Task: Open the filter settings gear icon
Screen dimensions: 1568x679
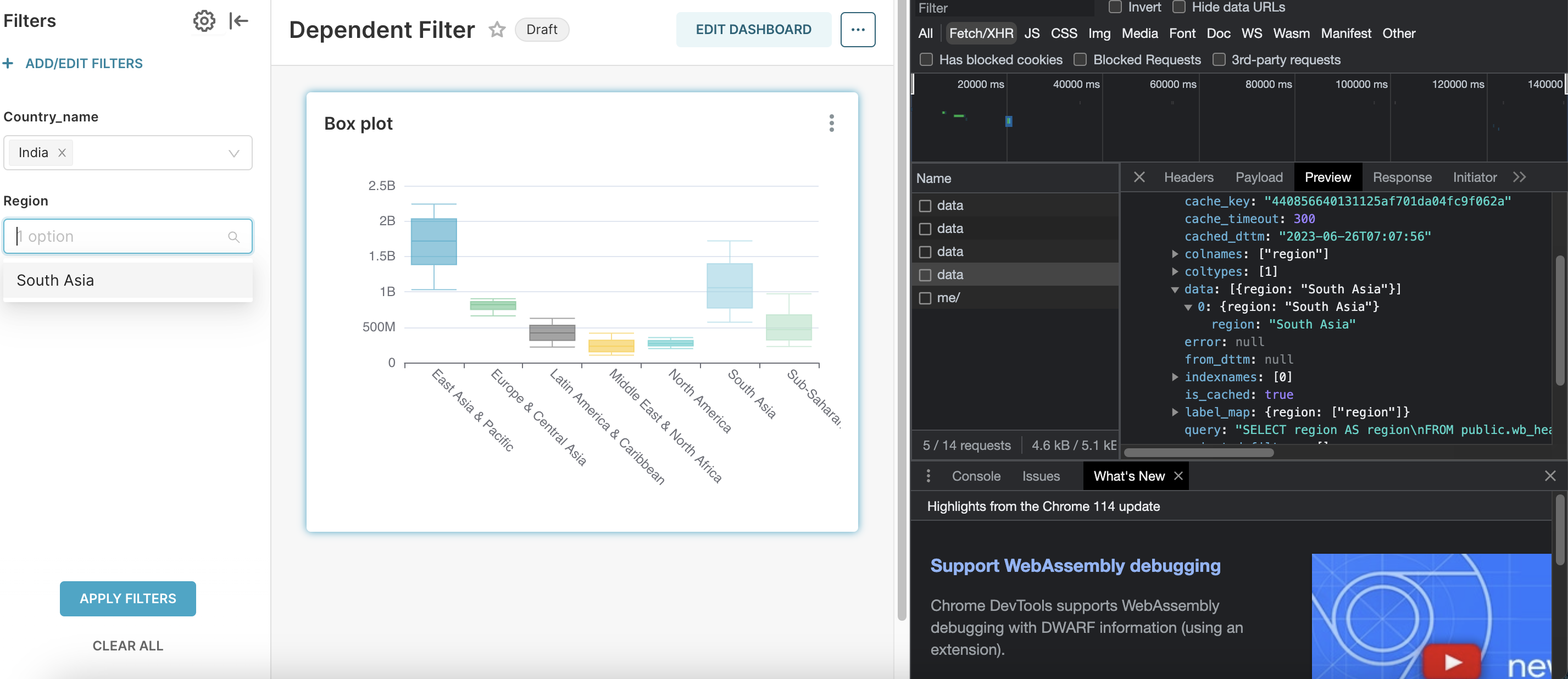Action: pyautogui.click(x=204, y=21)
